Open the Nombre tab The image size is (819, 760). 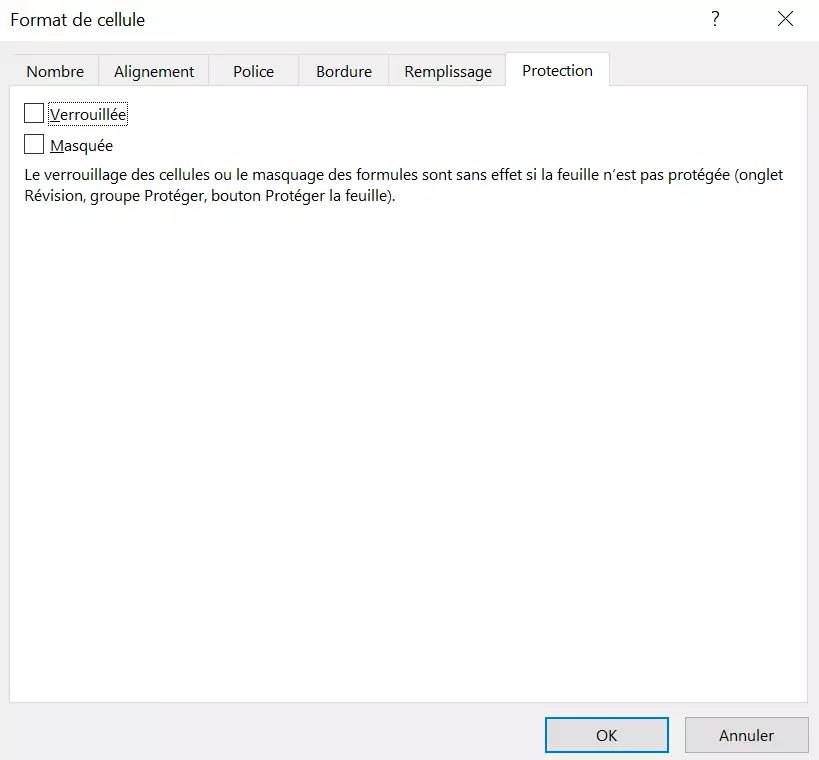tap(55, 71)
